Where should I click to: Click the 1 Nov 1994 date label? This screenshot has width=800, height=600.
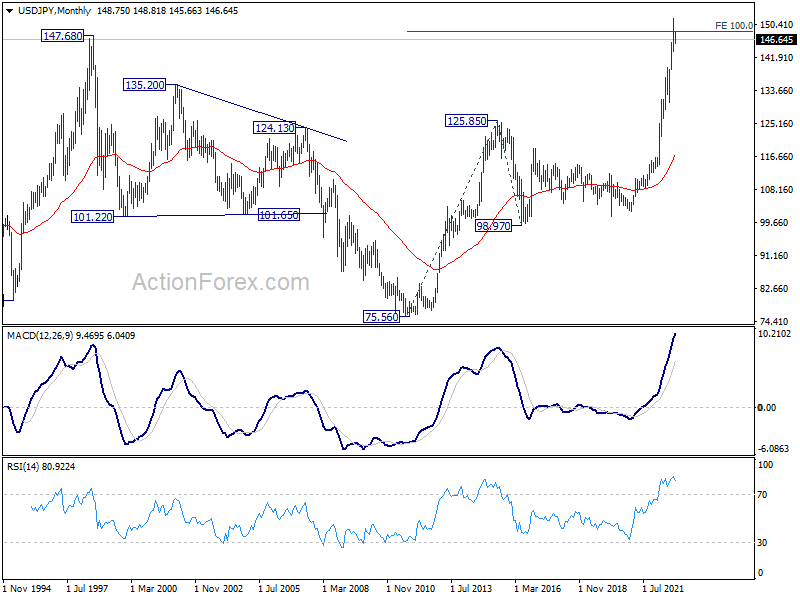pyautogui.click(x=27, y=589)
